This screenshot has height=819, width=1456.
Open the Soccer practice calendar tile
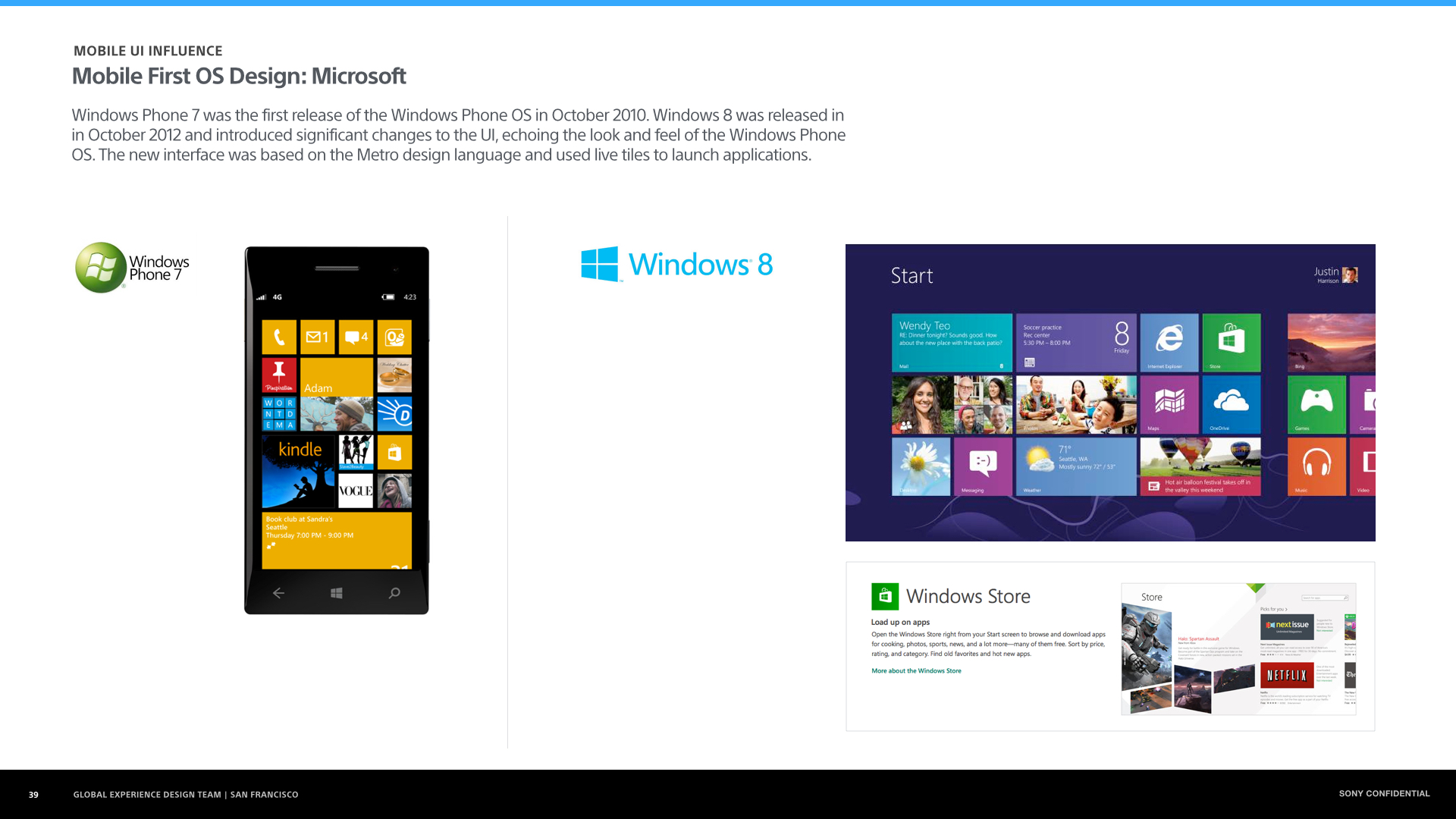click(1076, 343)
